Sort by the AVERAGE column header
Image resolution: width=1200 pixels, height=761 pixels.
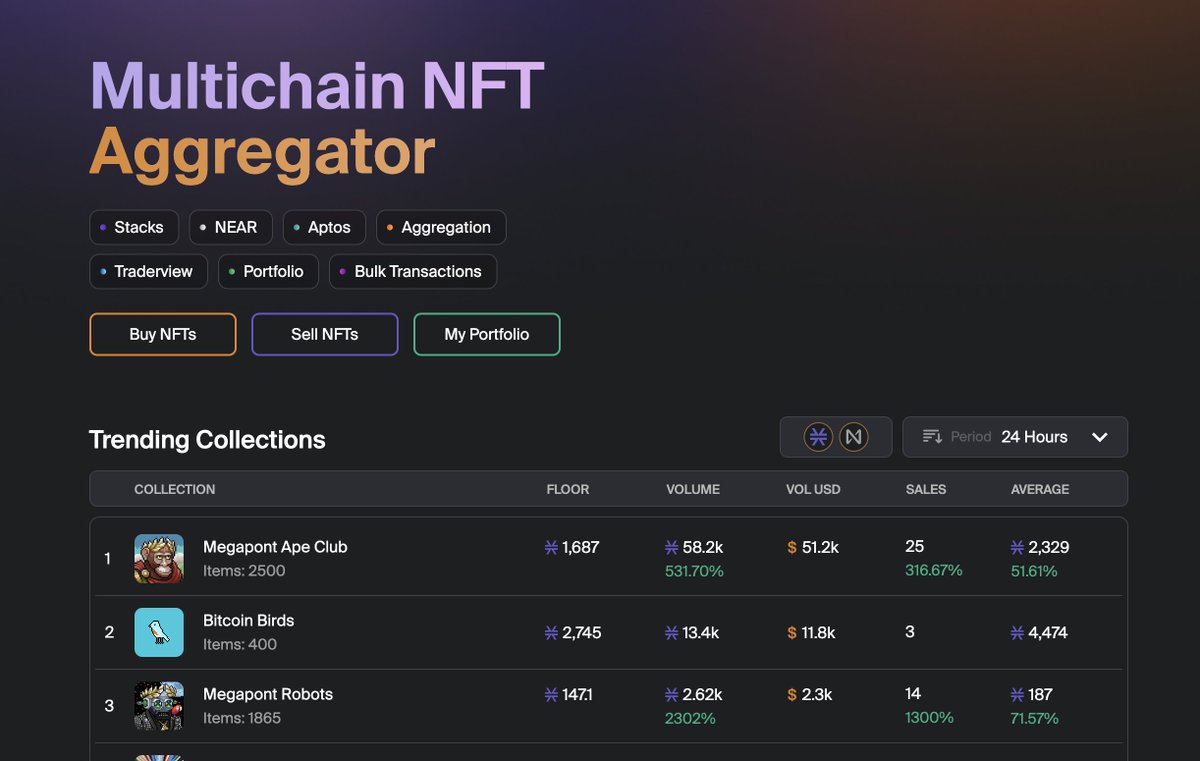pos(1040,489)
